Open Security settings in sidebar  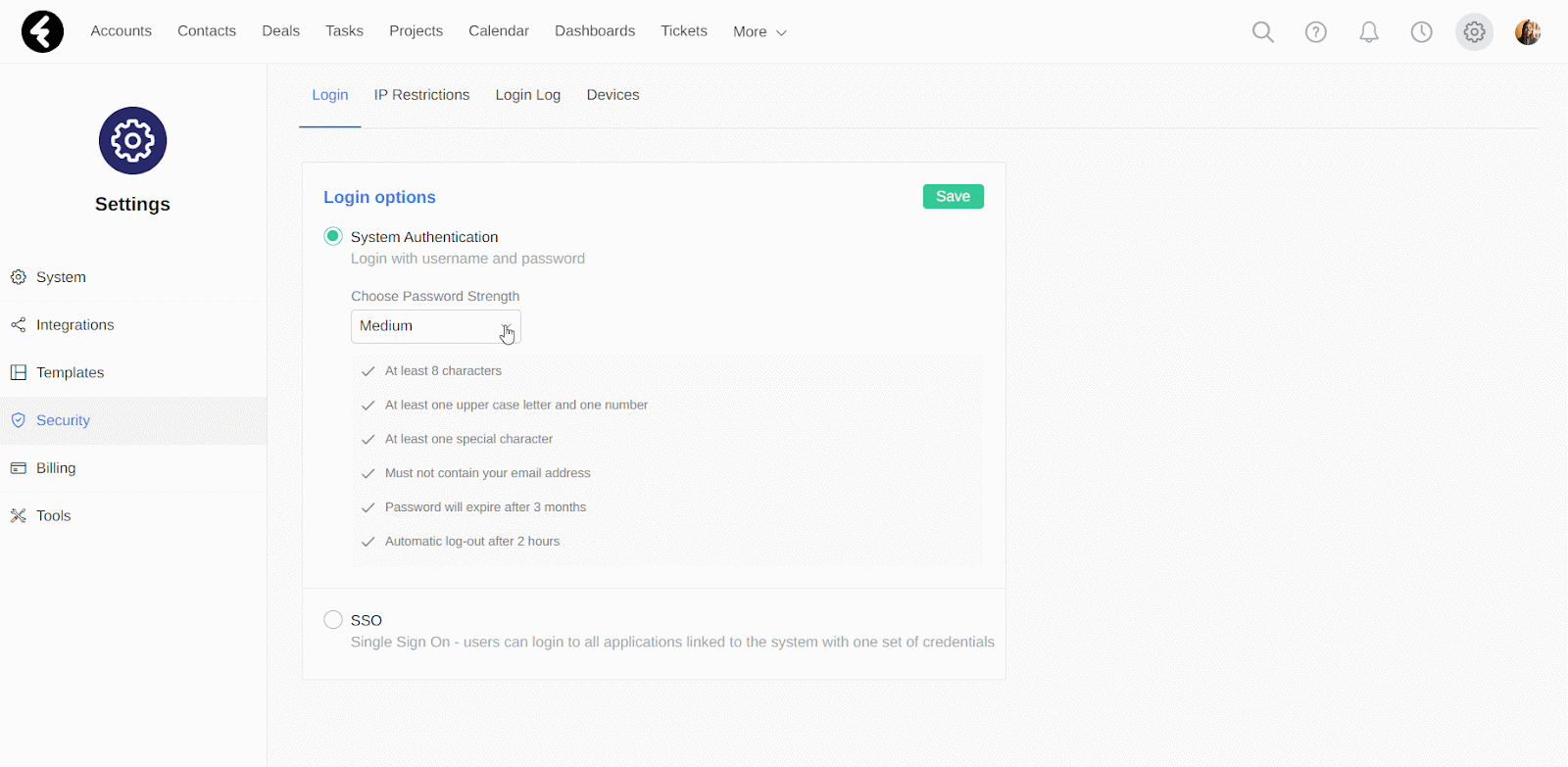coord(133,420)
